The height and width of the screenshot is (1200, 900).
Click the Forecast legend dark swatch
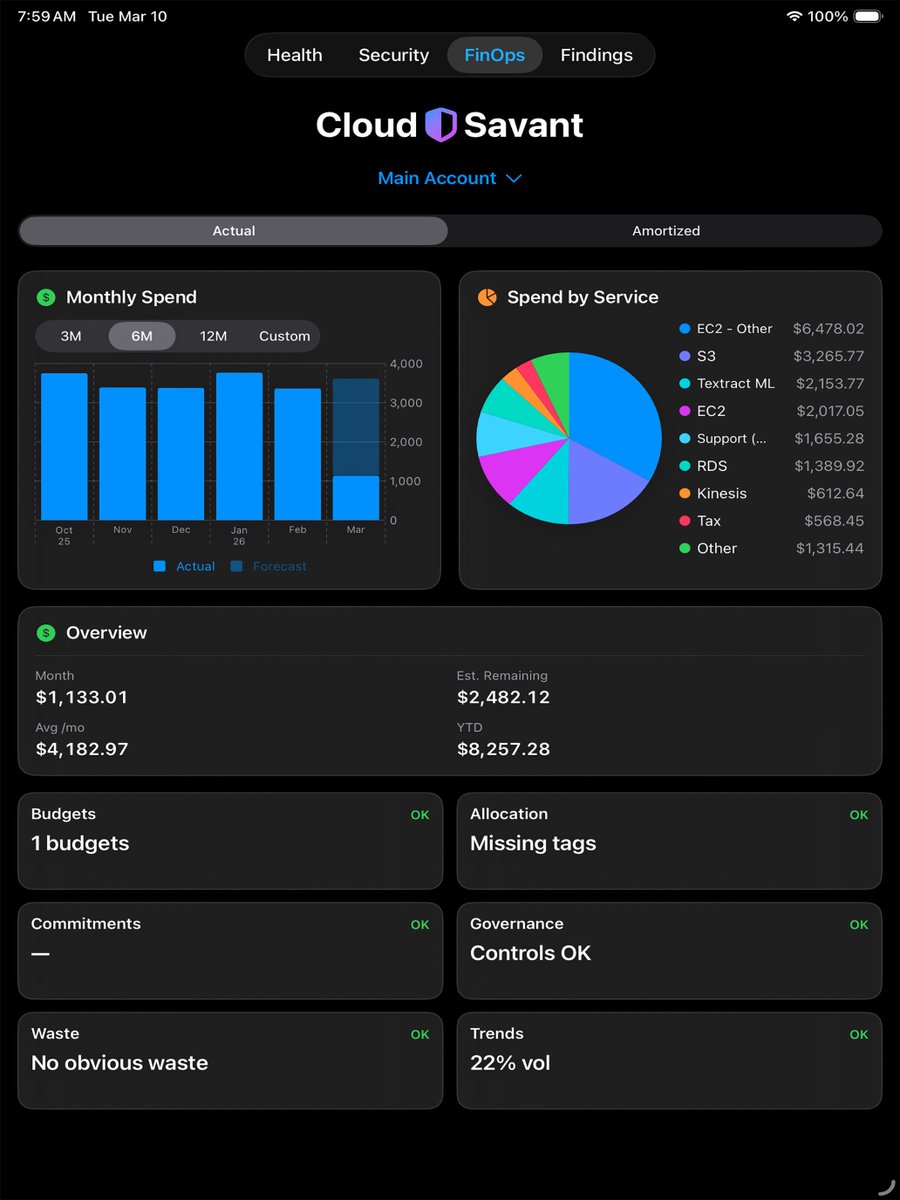tap(236, 566)
